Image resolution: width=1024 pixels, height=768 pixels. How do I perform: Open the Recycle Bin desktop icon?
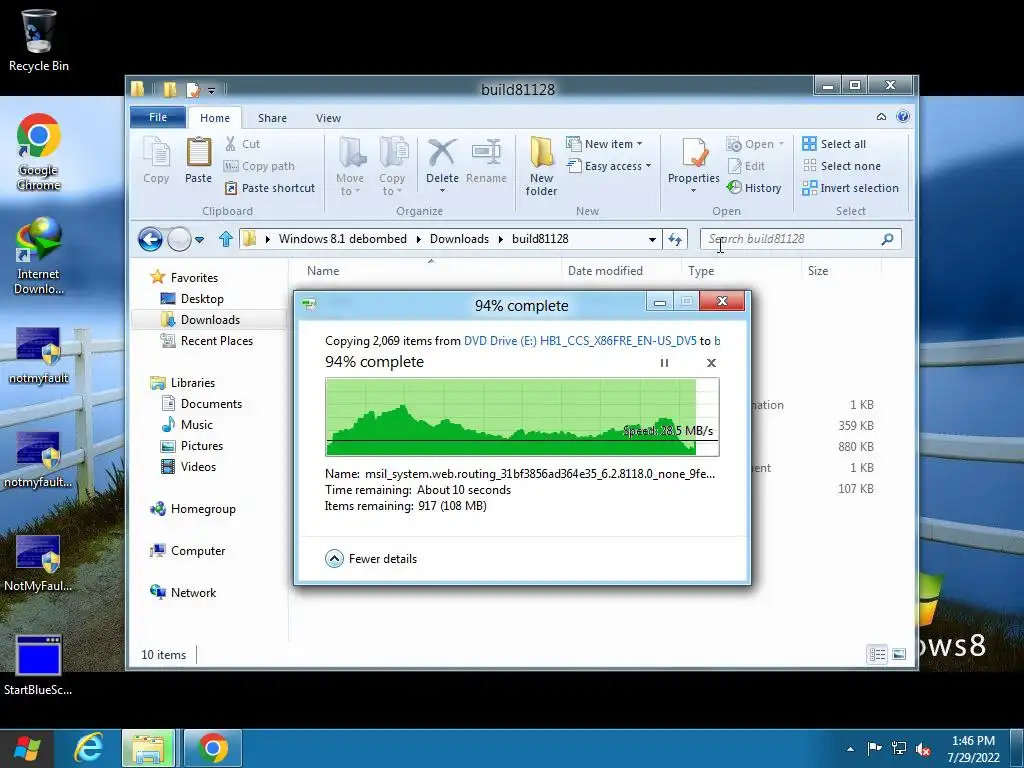point(39,40)
